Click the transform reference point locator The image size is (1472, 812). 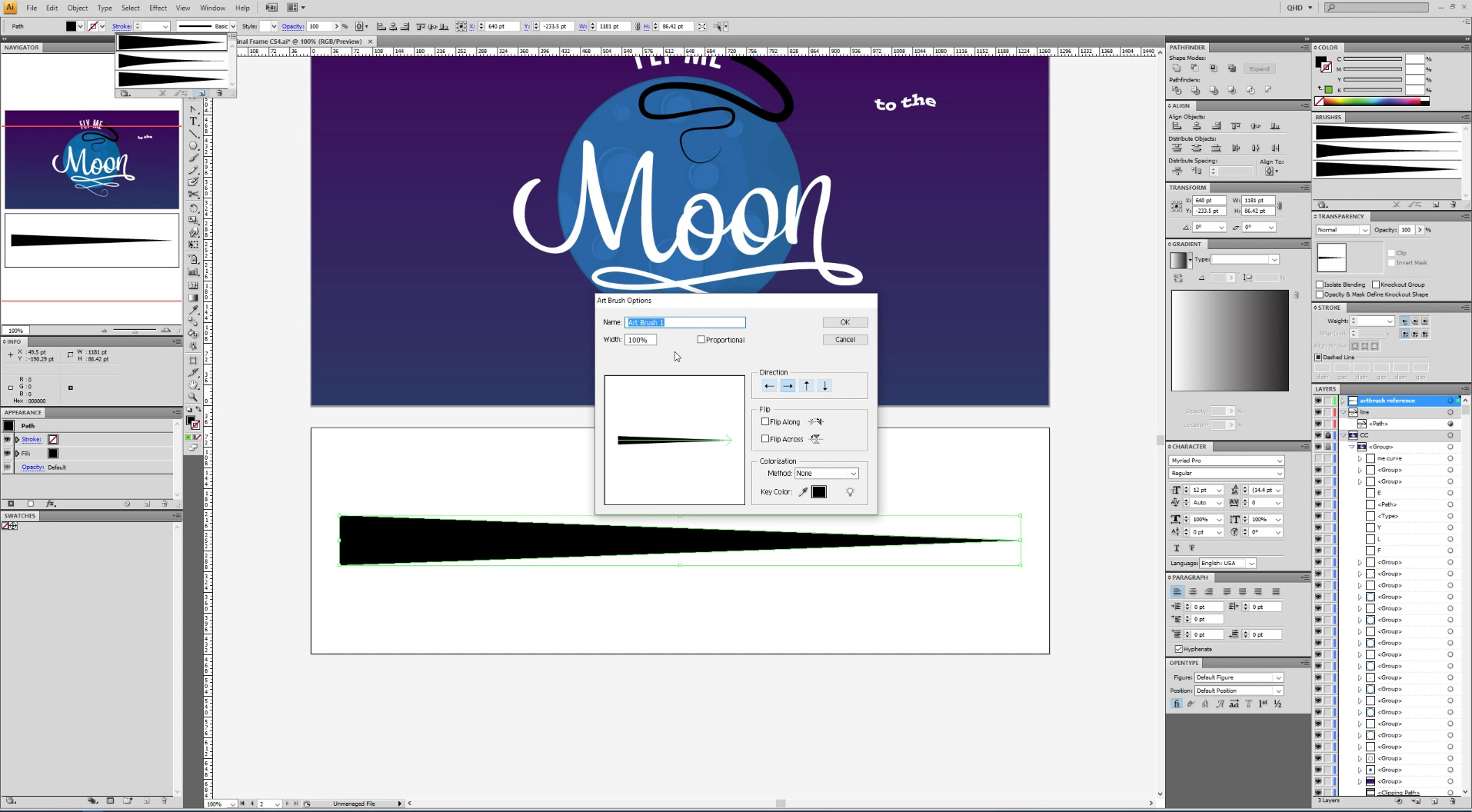(1176, 206)
